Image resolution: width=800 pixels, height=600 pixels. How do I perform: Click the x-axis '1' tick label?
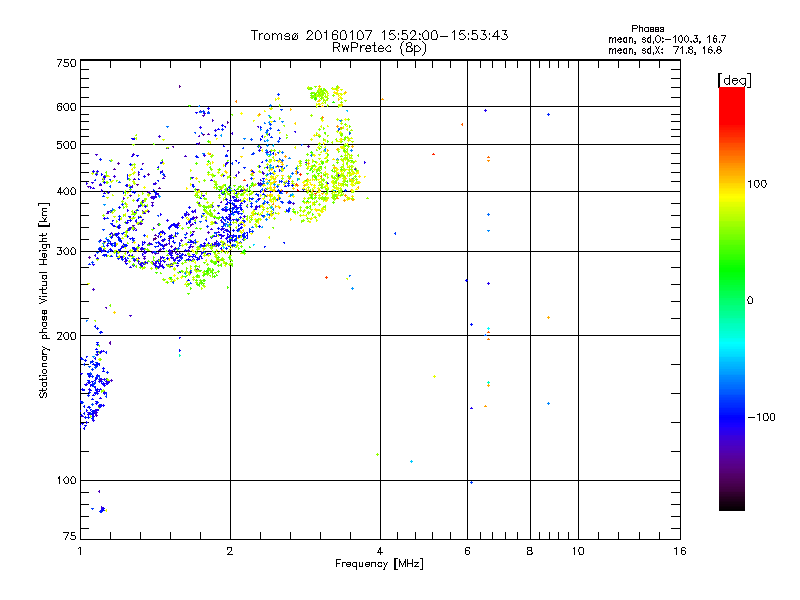click(80, 551)
